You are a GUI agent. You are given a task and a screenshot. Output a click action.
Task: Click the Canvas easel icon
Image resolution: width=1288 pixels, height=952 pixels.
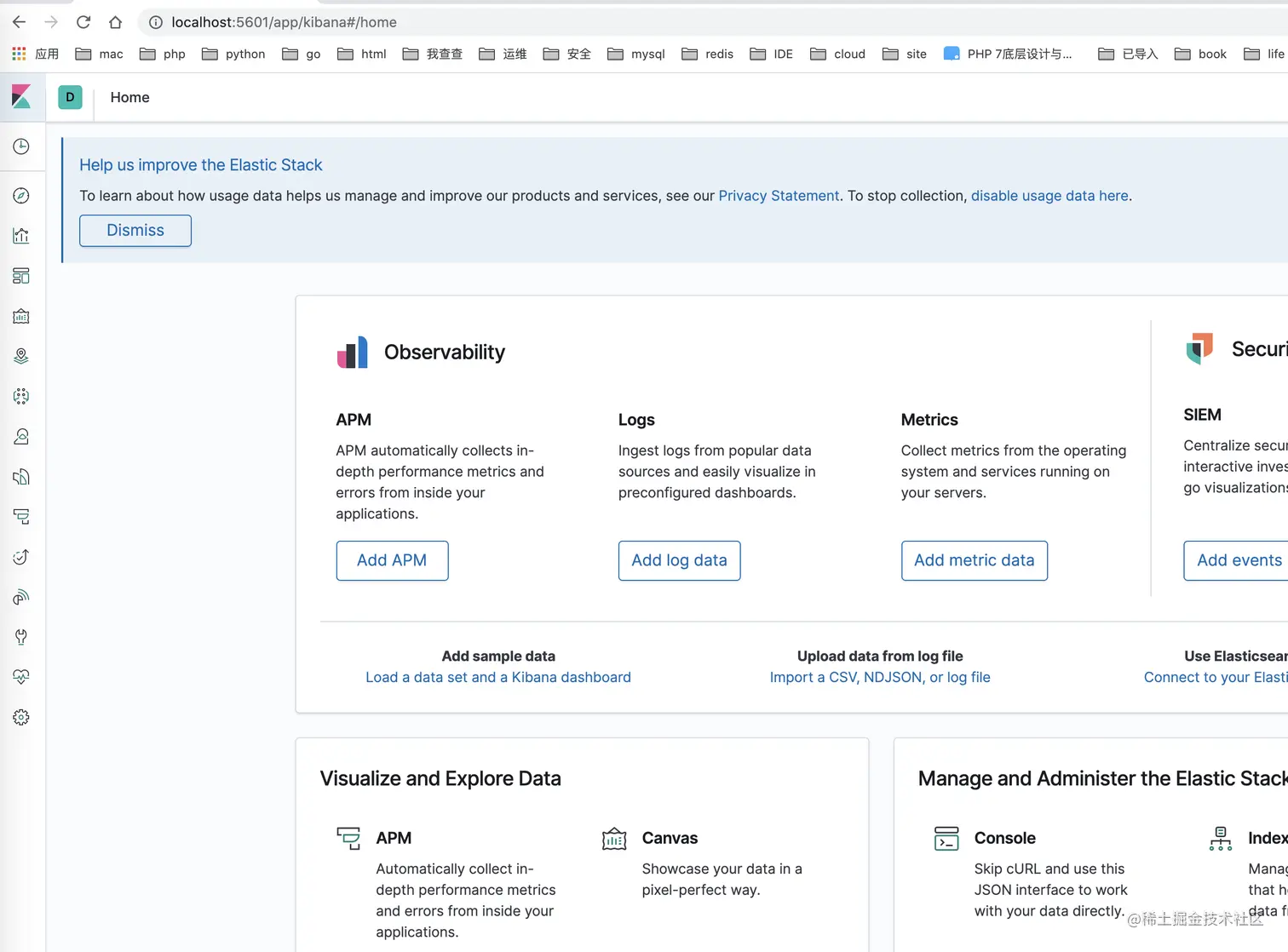click(614, 838)
